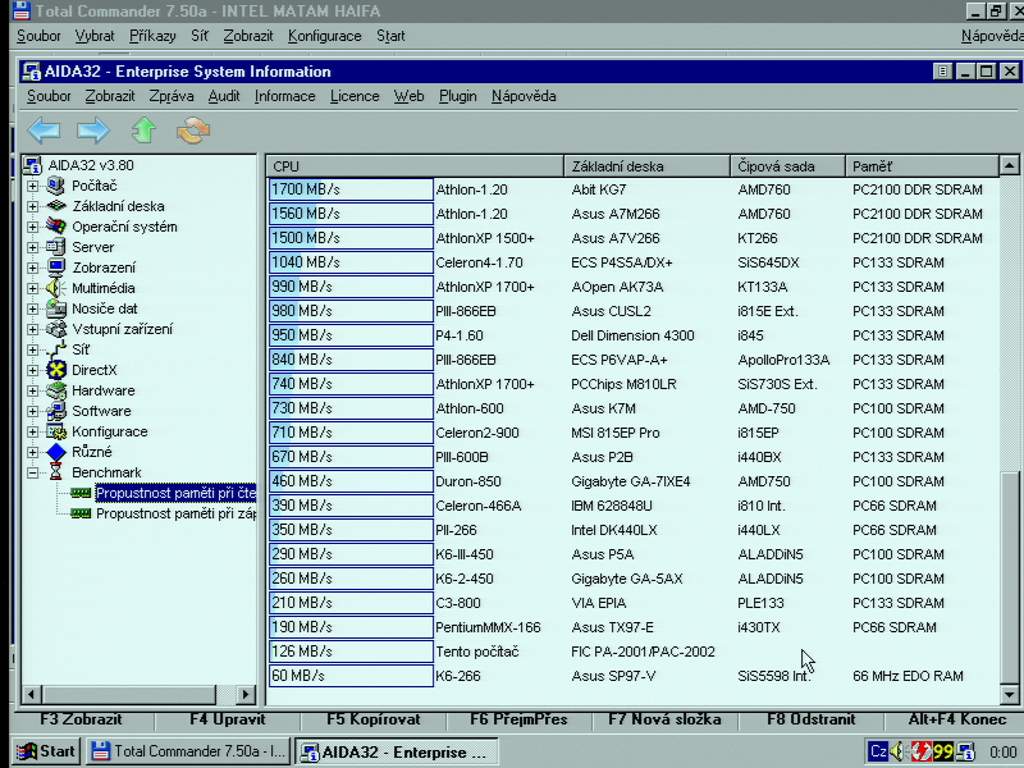The height and width of the screenshot is (768, 1024).
Task: Click the Operační systém Windows flag icon
Action: 56,227
